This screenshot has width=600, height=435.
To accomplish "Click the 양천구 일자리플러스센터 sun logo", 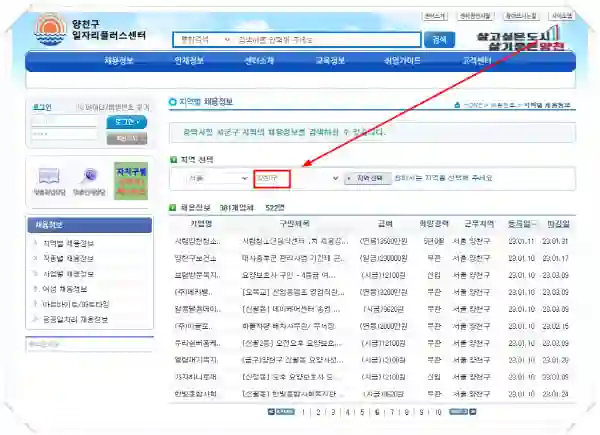I will (46, 29).
